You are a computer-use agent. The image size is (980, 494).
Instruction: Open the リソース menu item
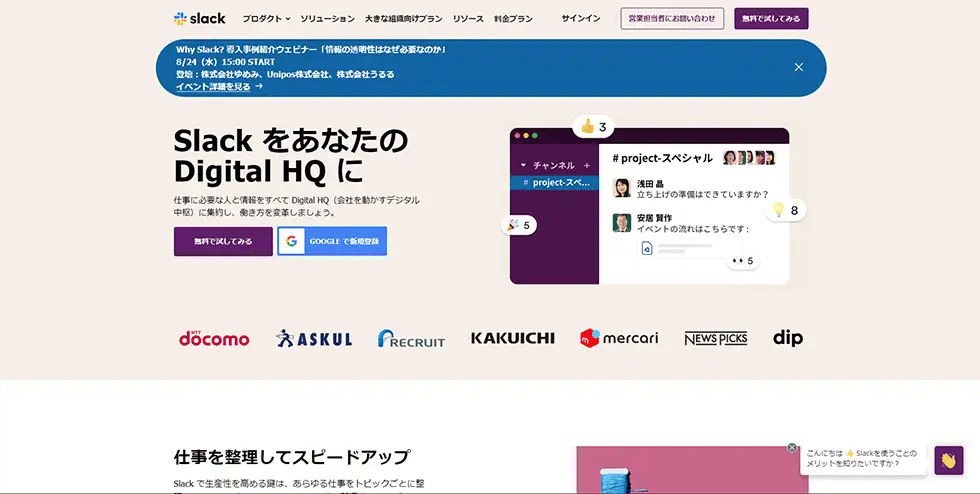click(468, 19)
